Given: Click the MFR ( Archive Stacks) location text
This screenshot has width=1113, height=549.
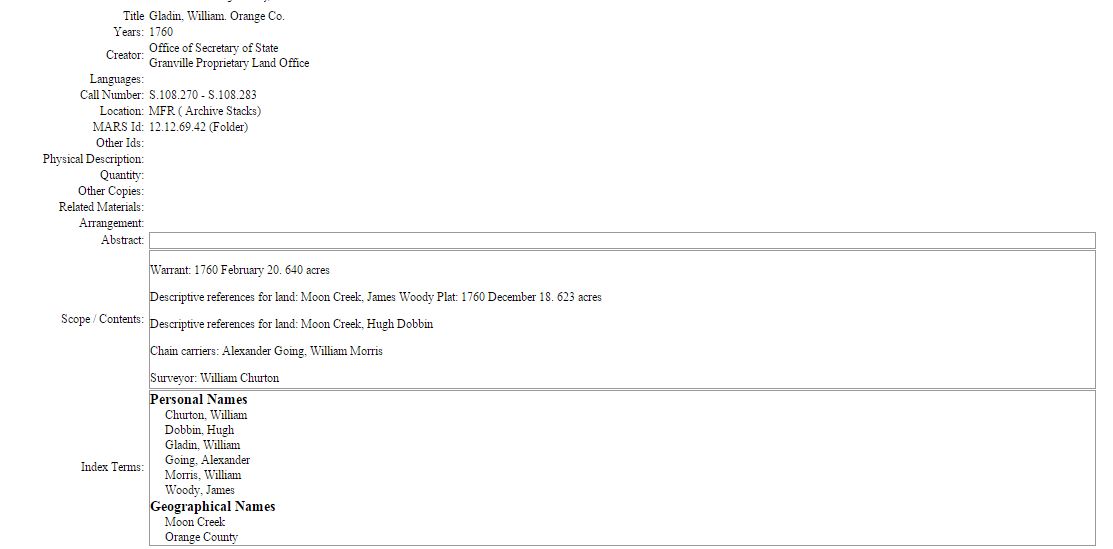Looking at the screenshot, I should 205,111.
